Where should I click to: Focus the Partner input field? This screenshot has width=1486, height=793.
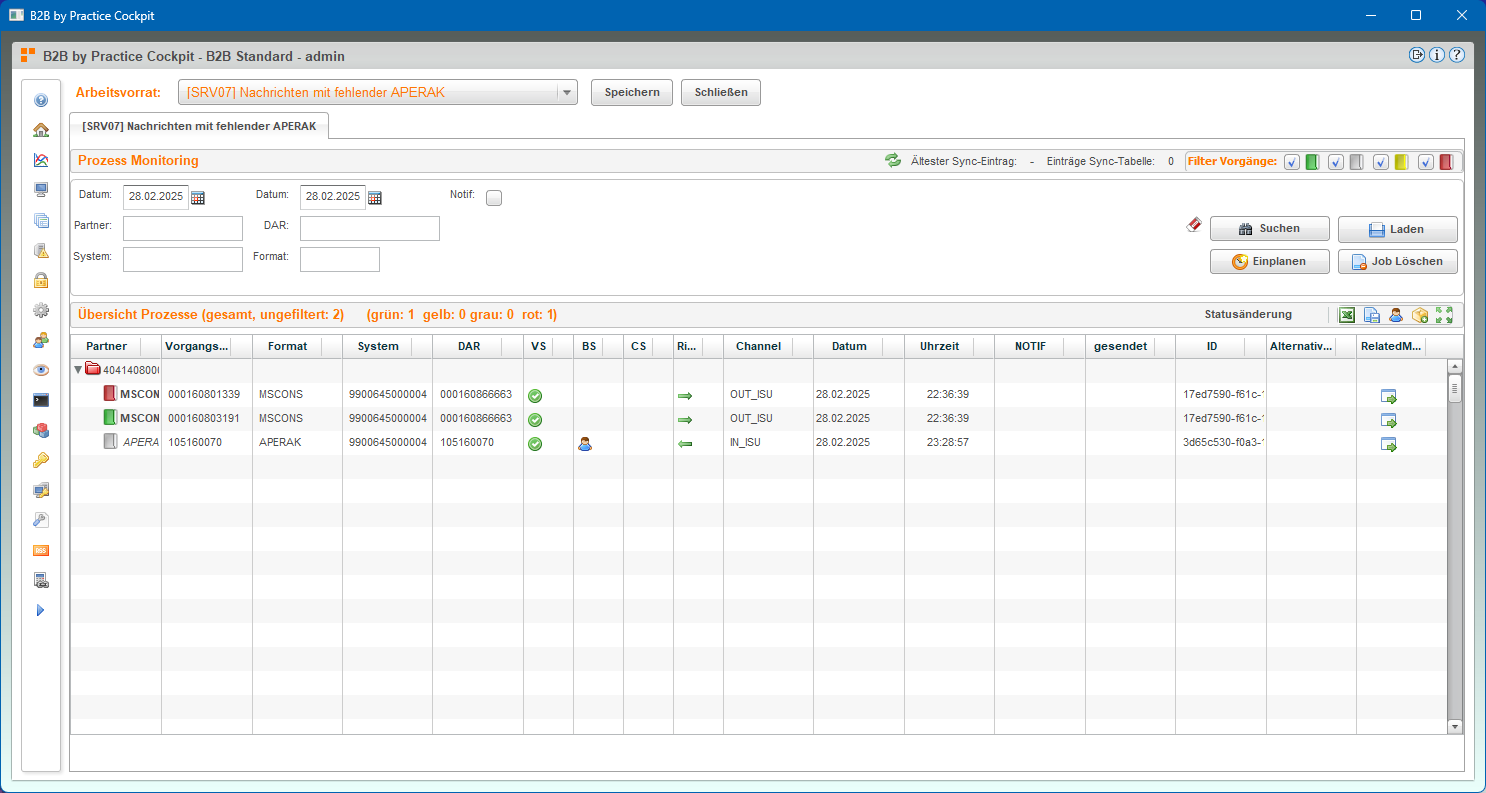click(183, 229)
